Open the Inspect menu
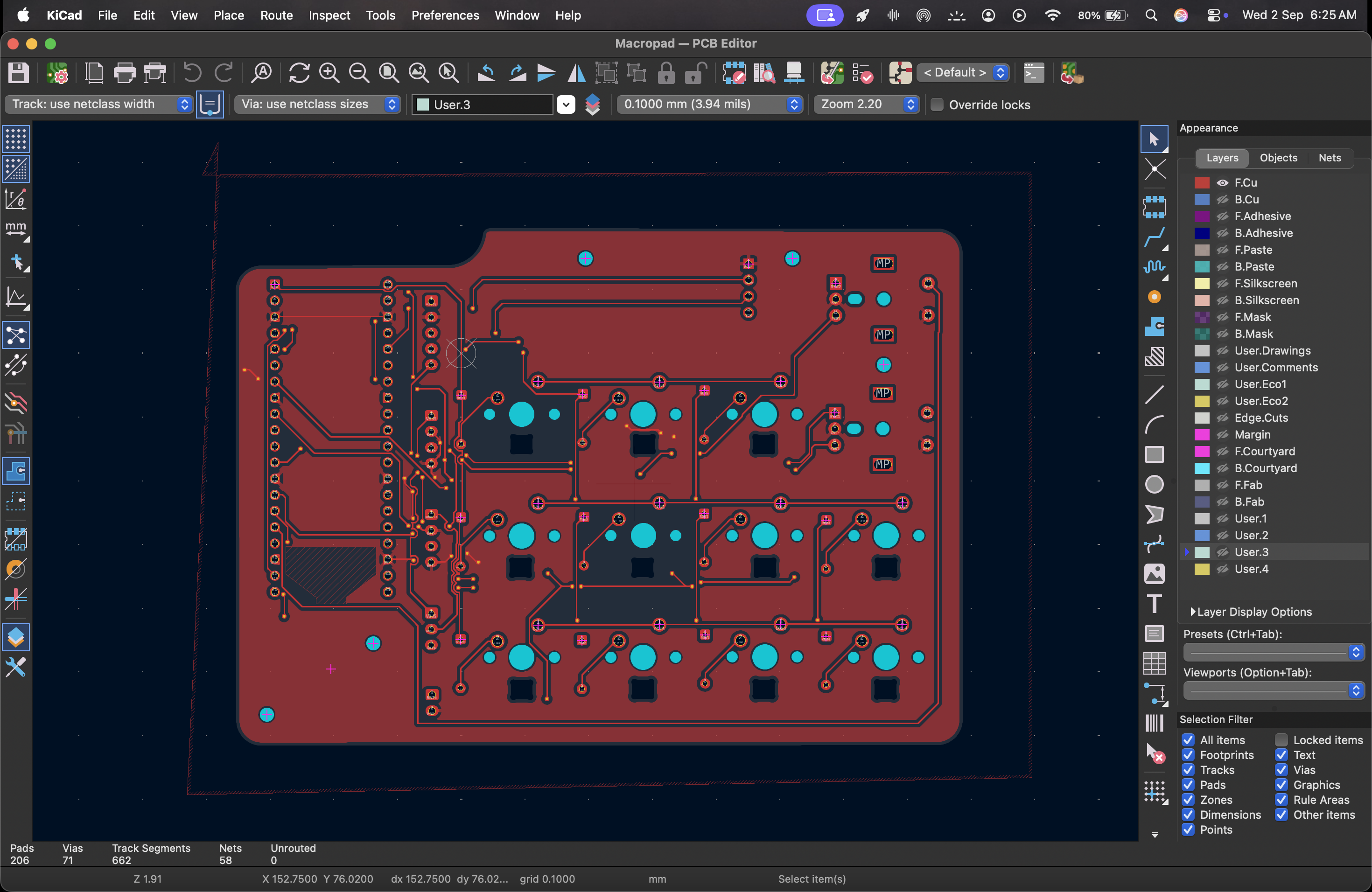Screen dimensions: 1372x892 (x=329, y=15)
